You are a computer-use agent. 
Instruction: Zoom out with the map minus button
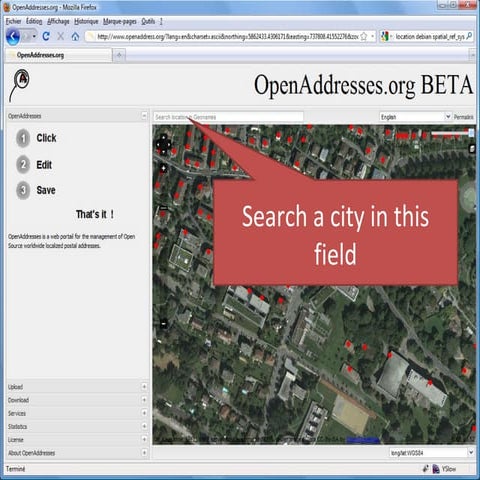pyautogui.click(x=164, y=323)
